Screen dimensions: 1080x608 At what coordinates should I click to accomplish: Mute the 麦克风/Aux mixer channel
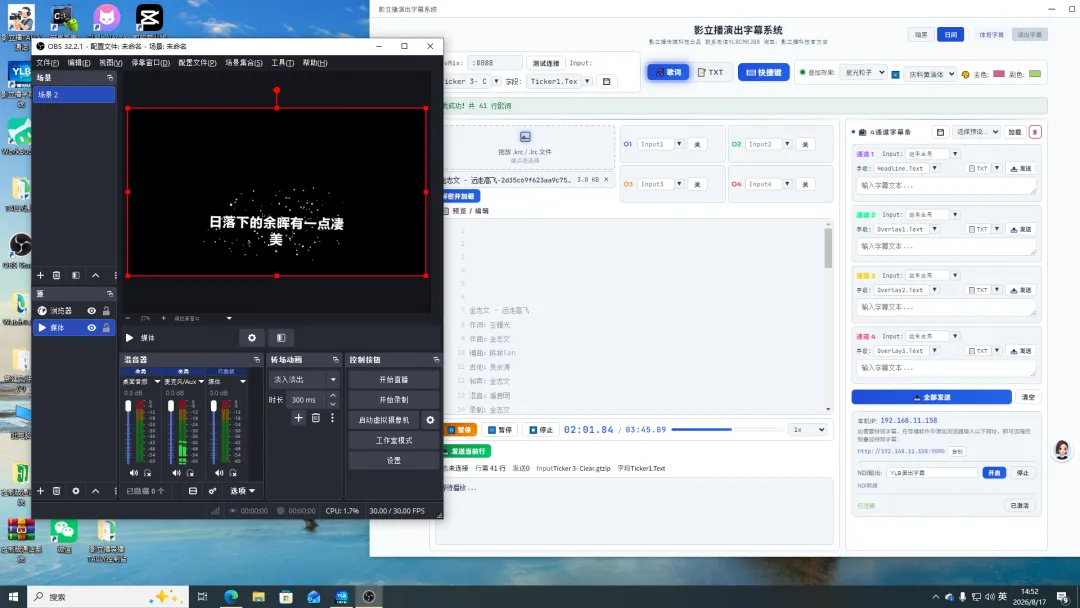click(176, 473)
